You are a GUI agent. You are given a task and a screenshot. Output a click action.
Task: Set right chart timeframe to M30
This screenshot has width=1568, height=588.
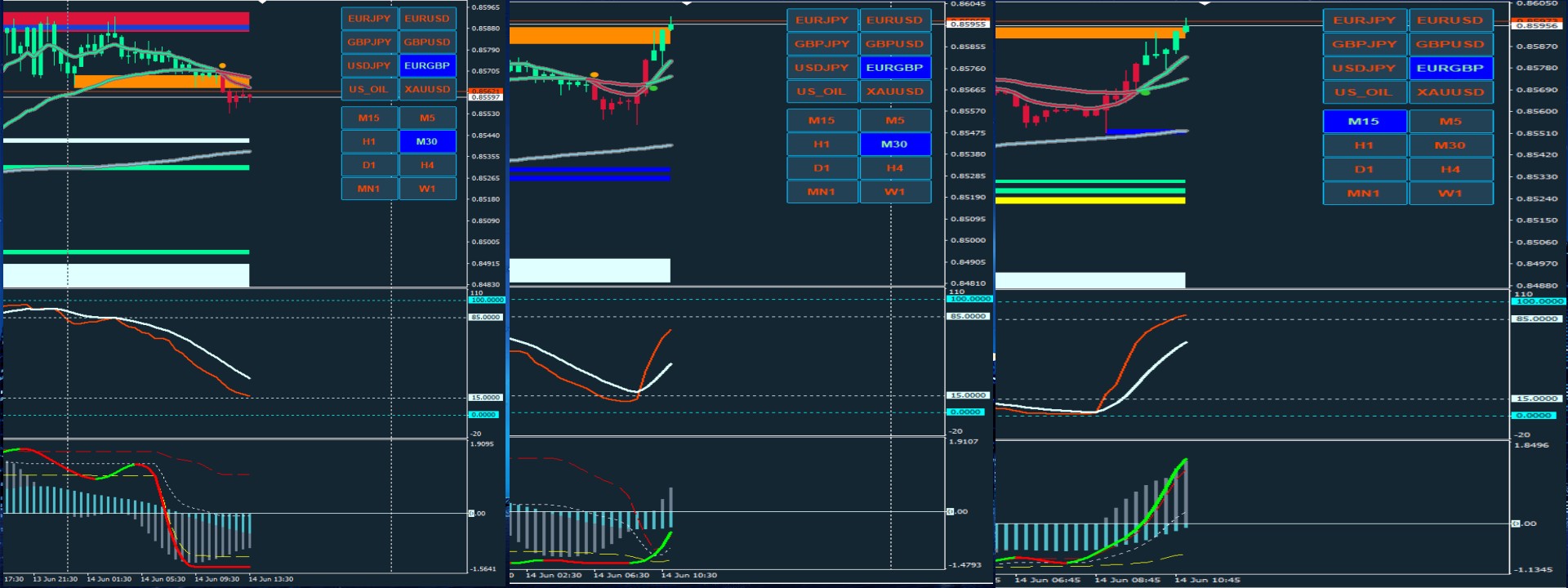tap(1450, 145)
